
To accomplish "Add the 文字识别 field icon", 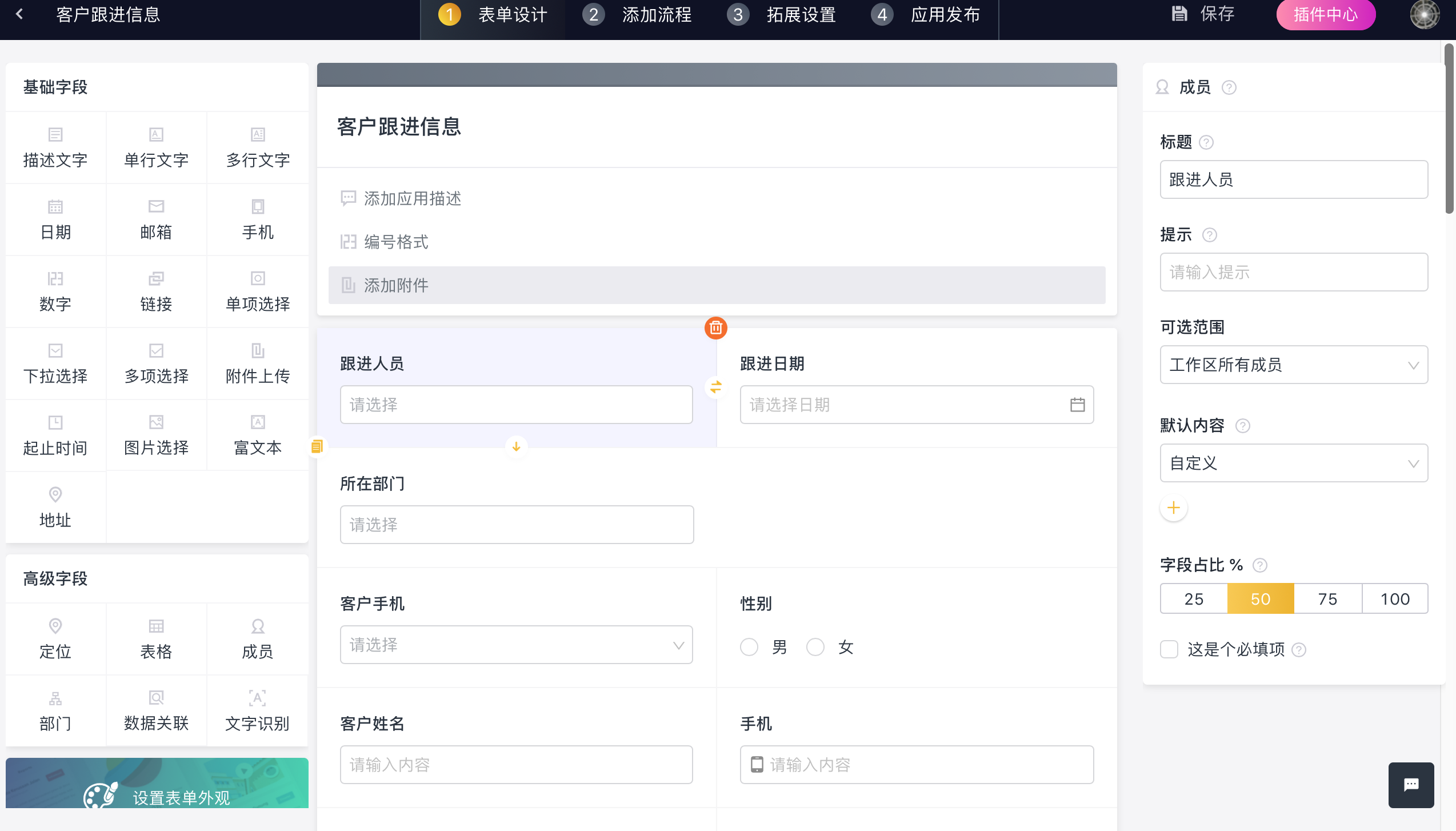I will coord(257,698).
